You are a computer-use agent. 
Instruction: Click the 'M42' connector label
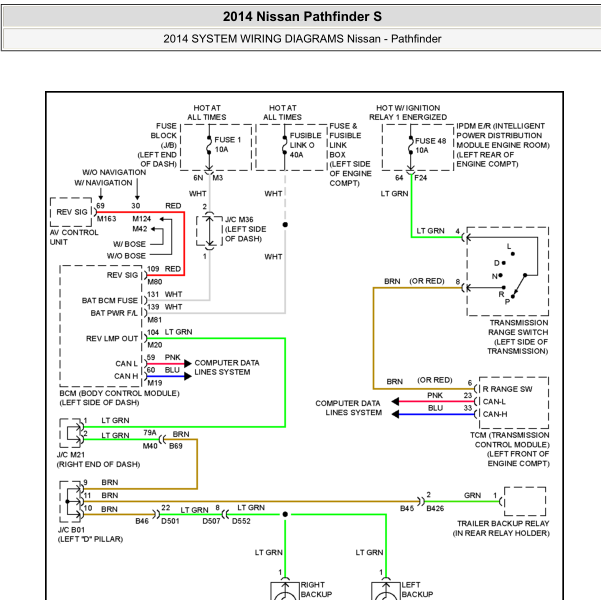(140, 228)
